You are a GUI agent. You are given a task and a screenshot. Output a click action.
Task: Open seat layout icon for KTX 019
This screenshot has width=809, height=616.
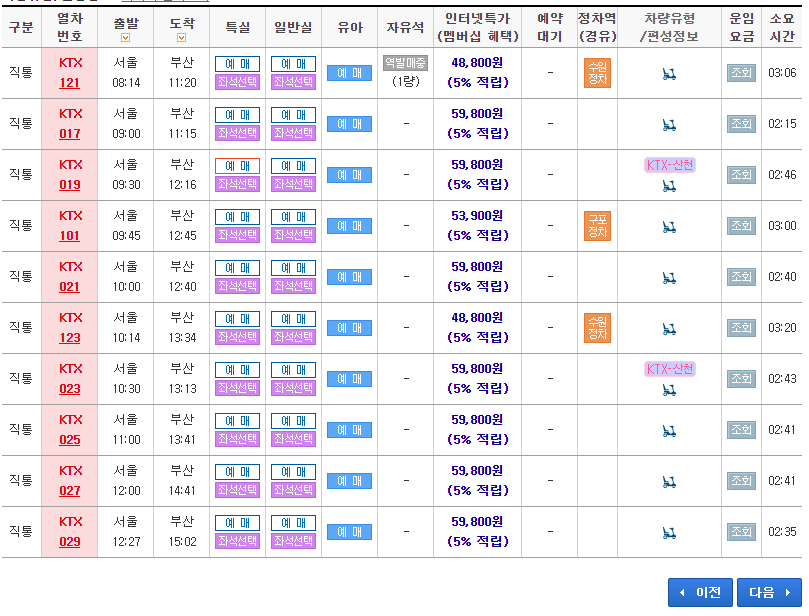tap(669, 186)
